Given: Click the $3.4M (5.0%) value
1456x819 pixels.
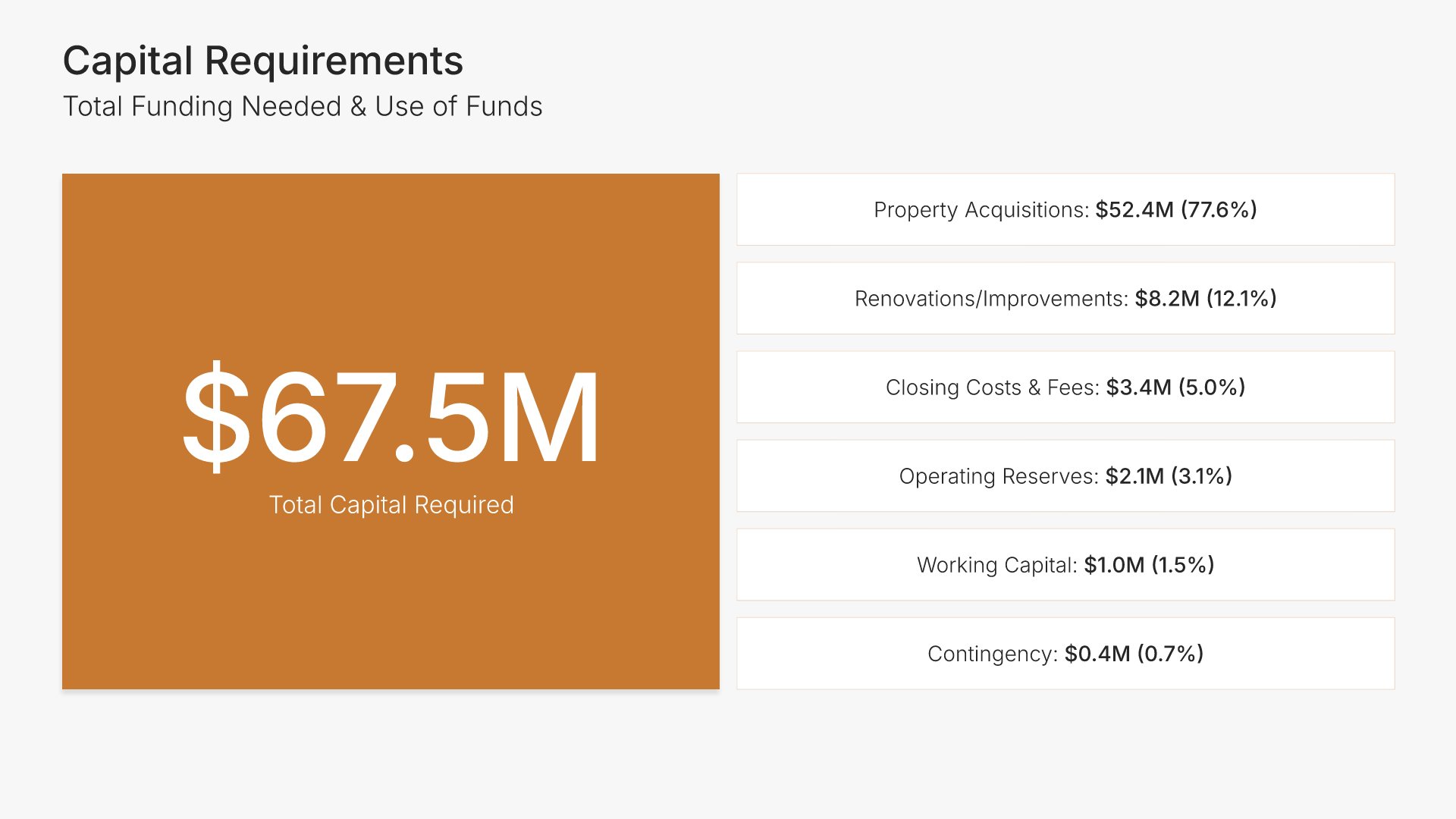Looking at the screenshot, I should click(x=1175, y=387).
